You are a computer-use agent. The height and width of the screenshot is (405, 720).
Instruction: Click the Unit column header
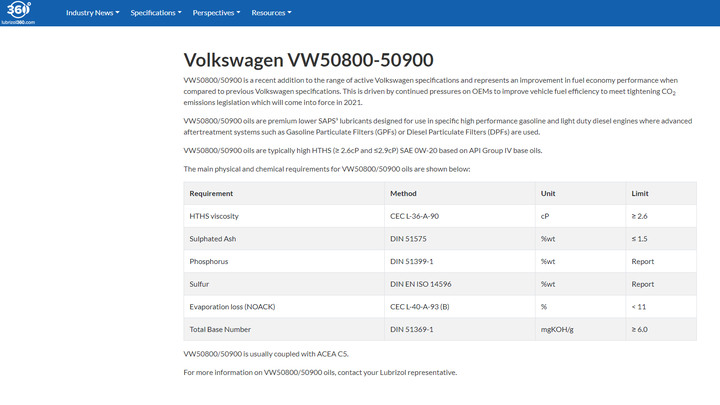[x=580, y=193]
